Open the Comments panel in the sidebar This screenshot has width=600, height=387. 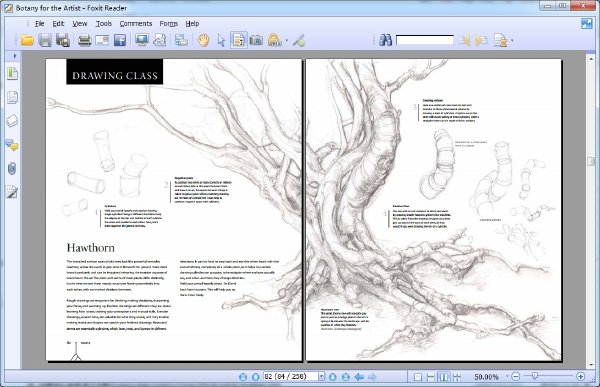tap(12, 145)
